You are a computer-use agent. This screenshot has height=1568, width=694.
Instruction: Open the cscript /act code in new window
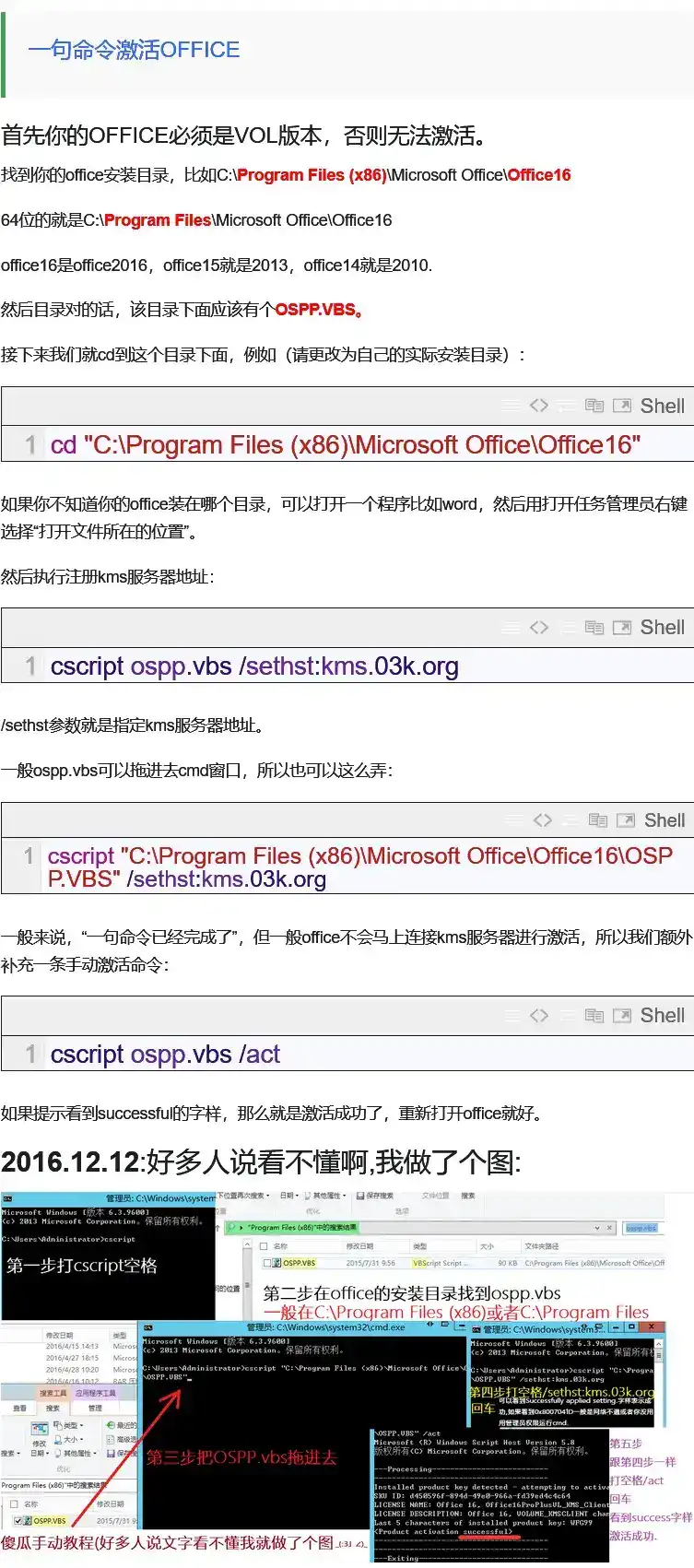[622, 1016]
